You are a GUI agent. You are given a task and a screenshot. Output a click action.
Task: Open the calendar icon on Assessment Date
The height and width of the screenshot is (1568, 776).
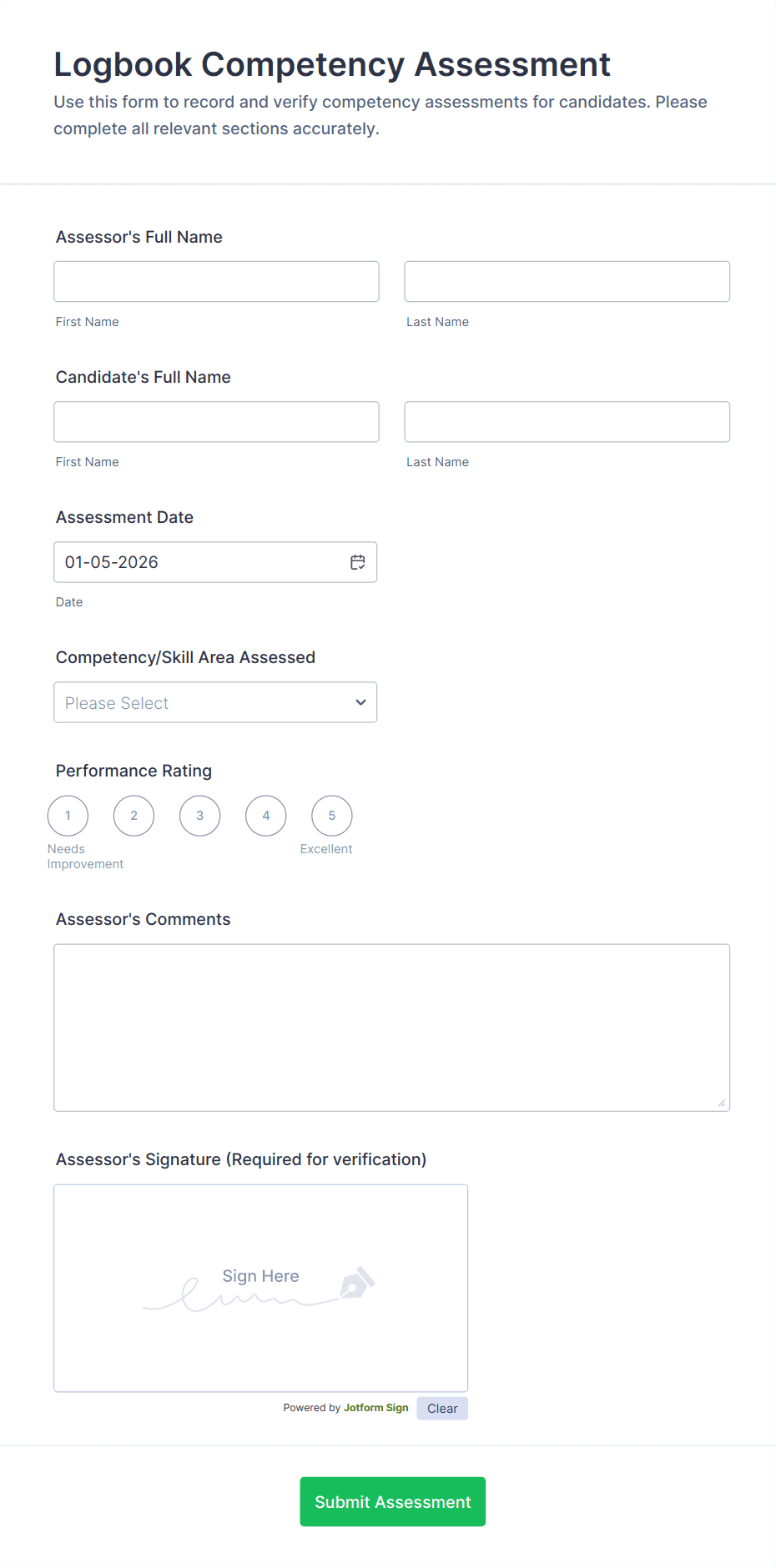point(357,562)
